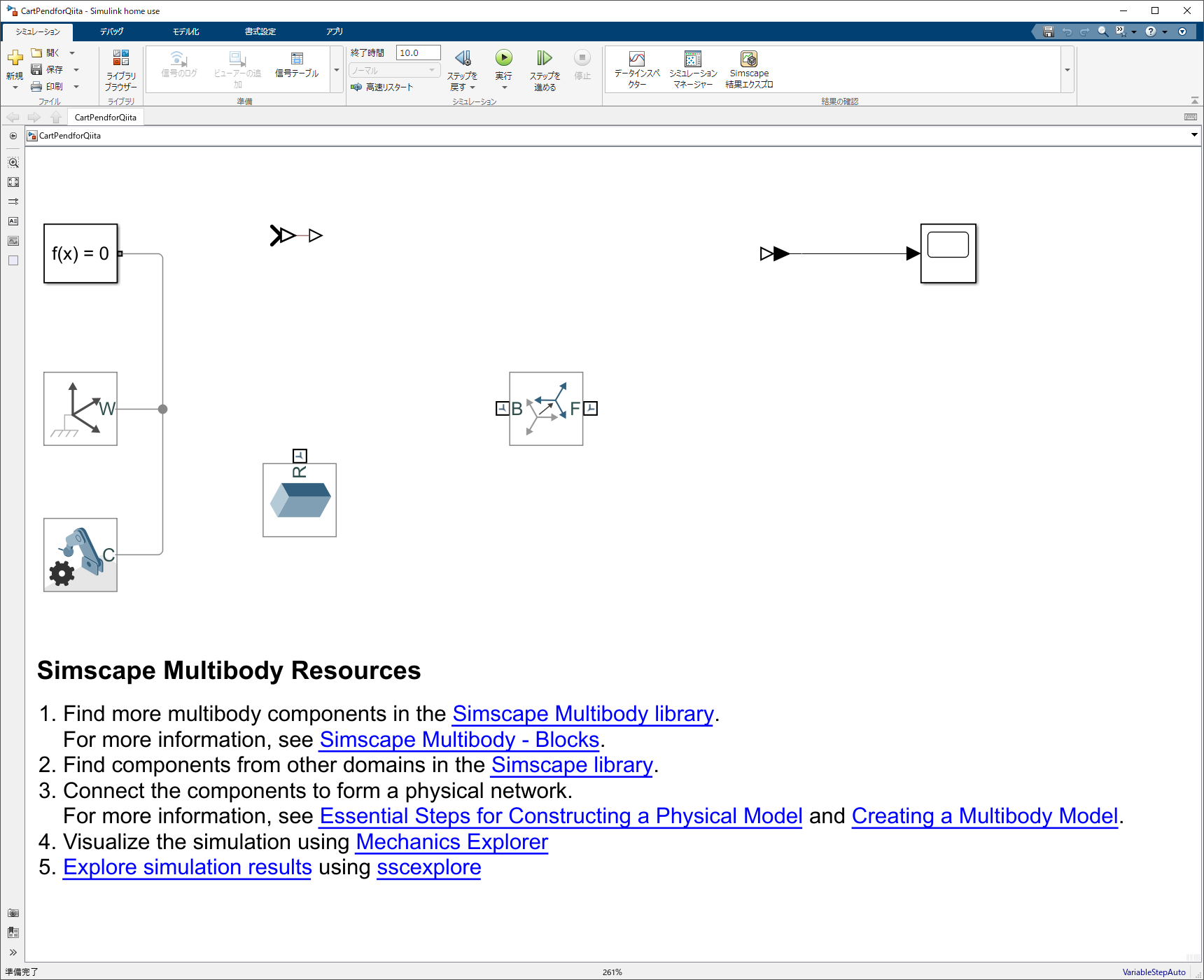This screenshot has height=980, width=1204.
Task: Click the 終了時間 field showing 10.0
Action: (x=417, y=52)
